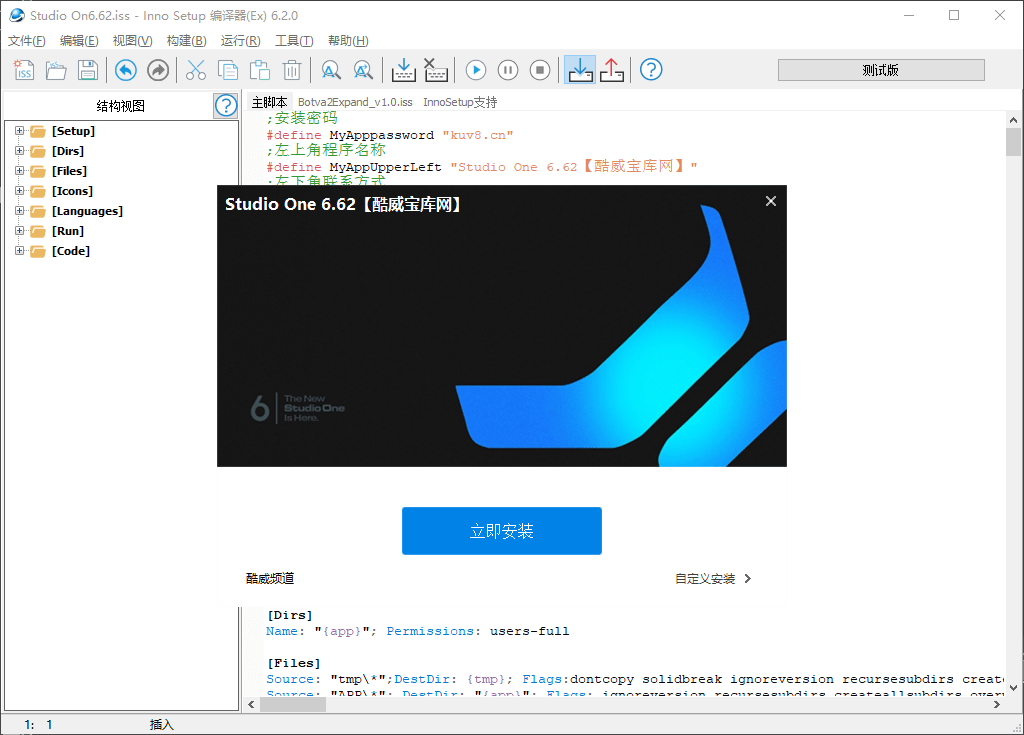Cut the selected text with scissors
Screen dimensions: 1024x735
(x=195, y=70)
